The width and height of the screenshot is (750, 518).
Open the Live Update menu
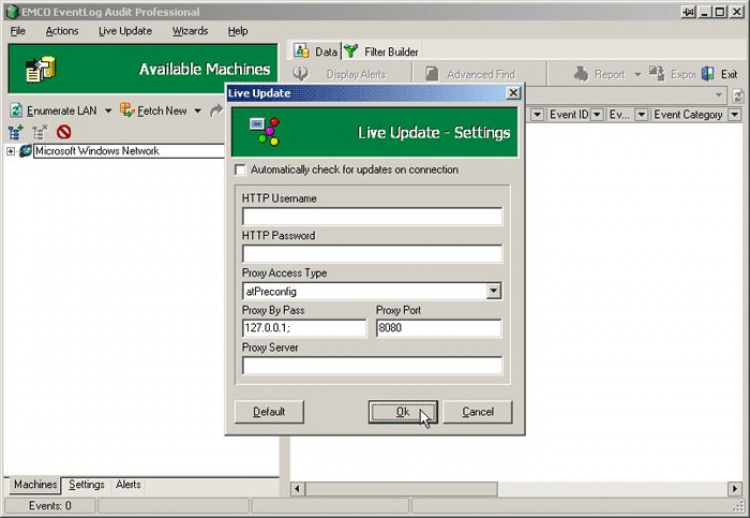click(125, 31)
